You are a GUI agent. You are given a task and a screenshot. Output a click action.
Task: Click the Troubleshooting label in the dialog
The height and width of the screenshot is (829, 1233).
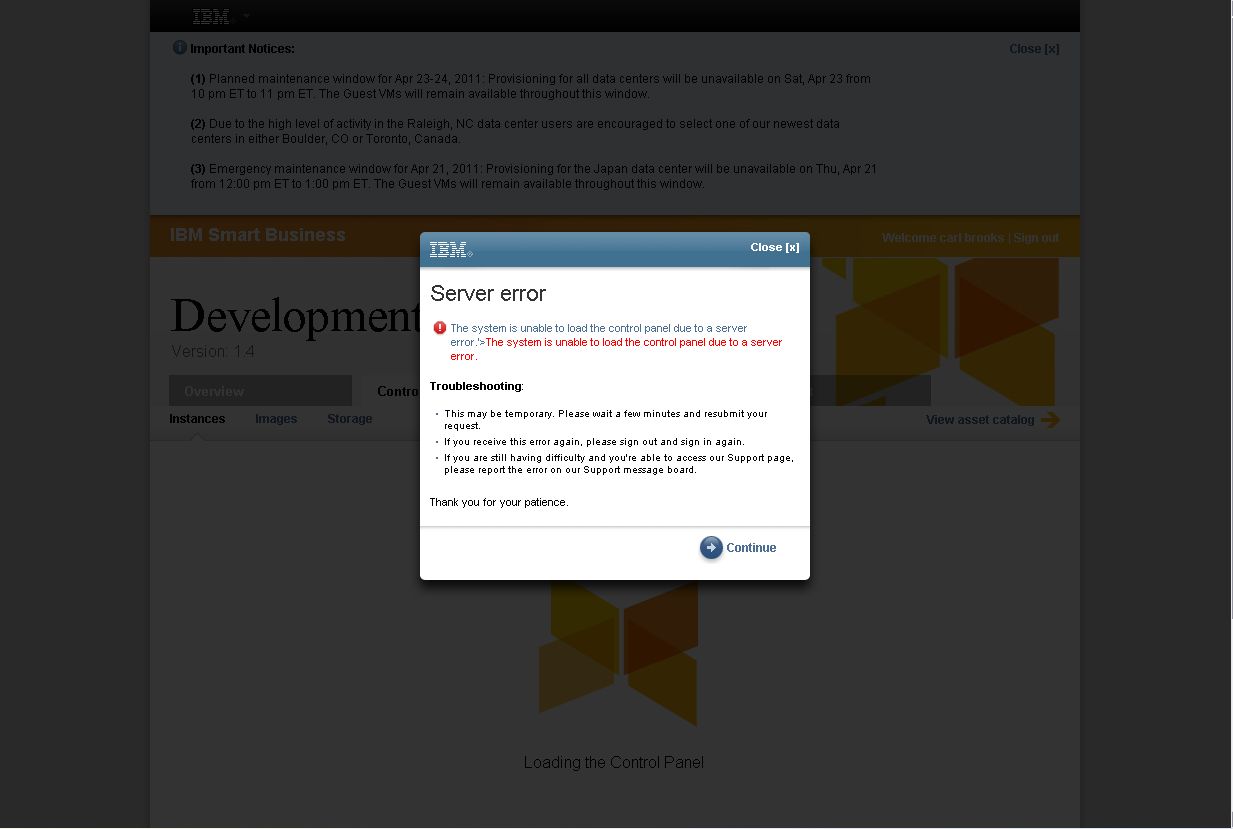coord(476,386)
